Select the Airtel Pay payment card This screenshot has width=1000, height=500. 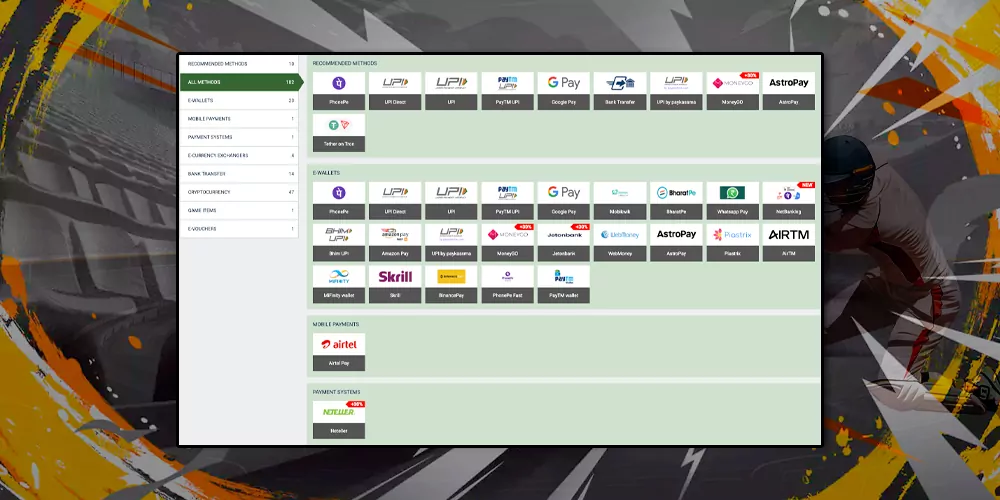[339, 352]
